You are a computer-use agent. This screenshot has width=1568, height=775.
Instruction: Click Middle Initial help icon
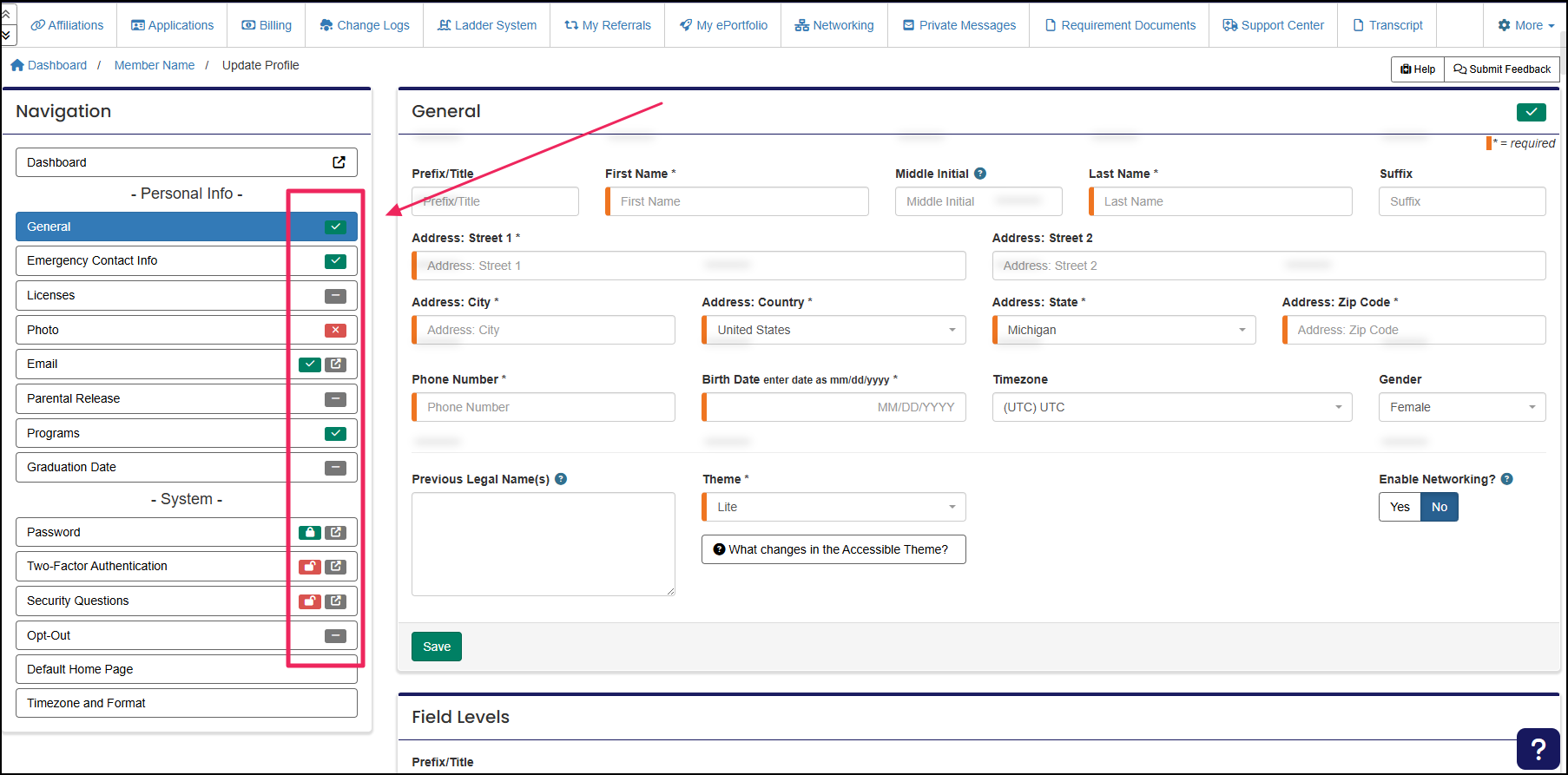point(980,174)
